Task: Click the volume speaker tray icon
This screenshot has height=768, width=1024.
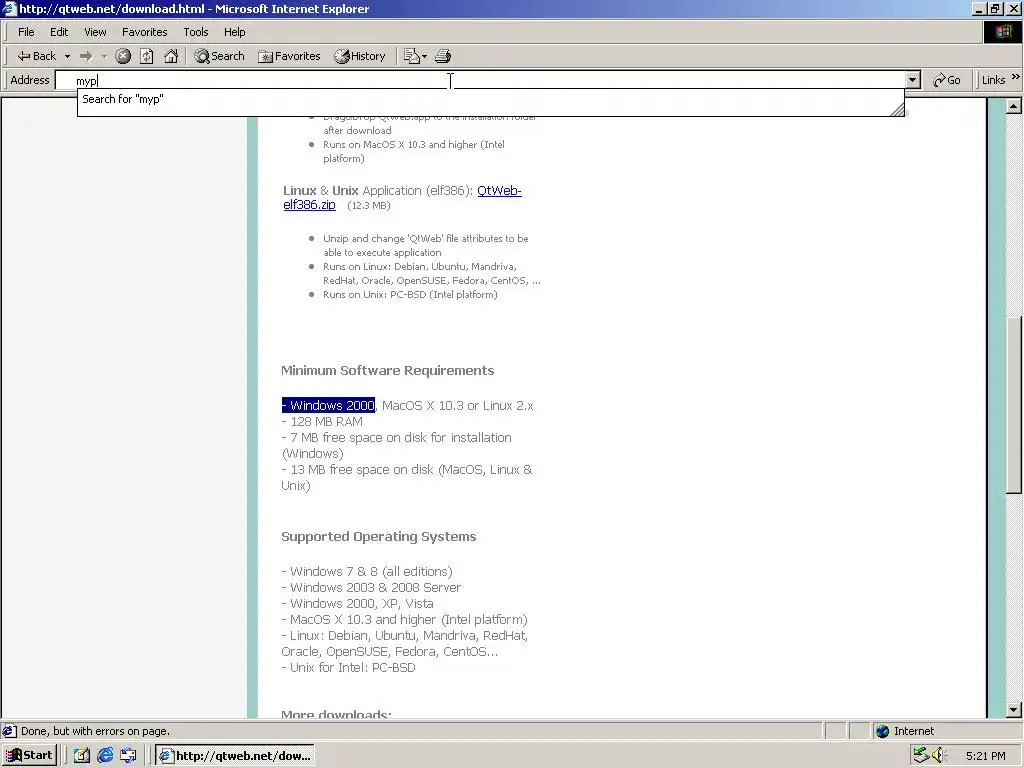Action: point(939,756)
